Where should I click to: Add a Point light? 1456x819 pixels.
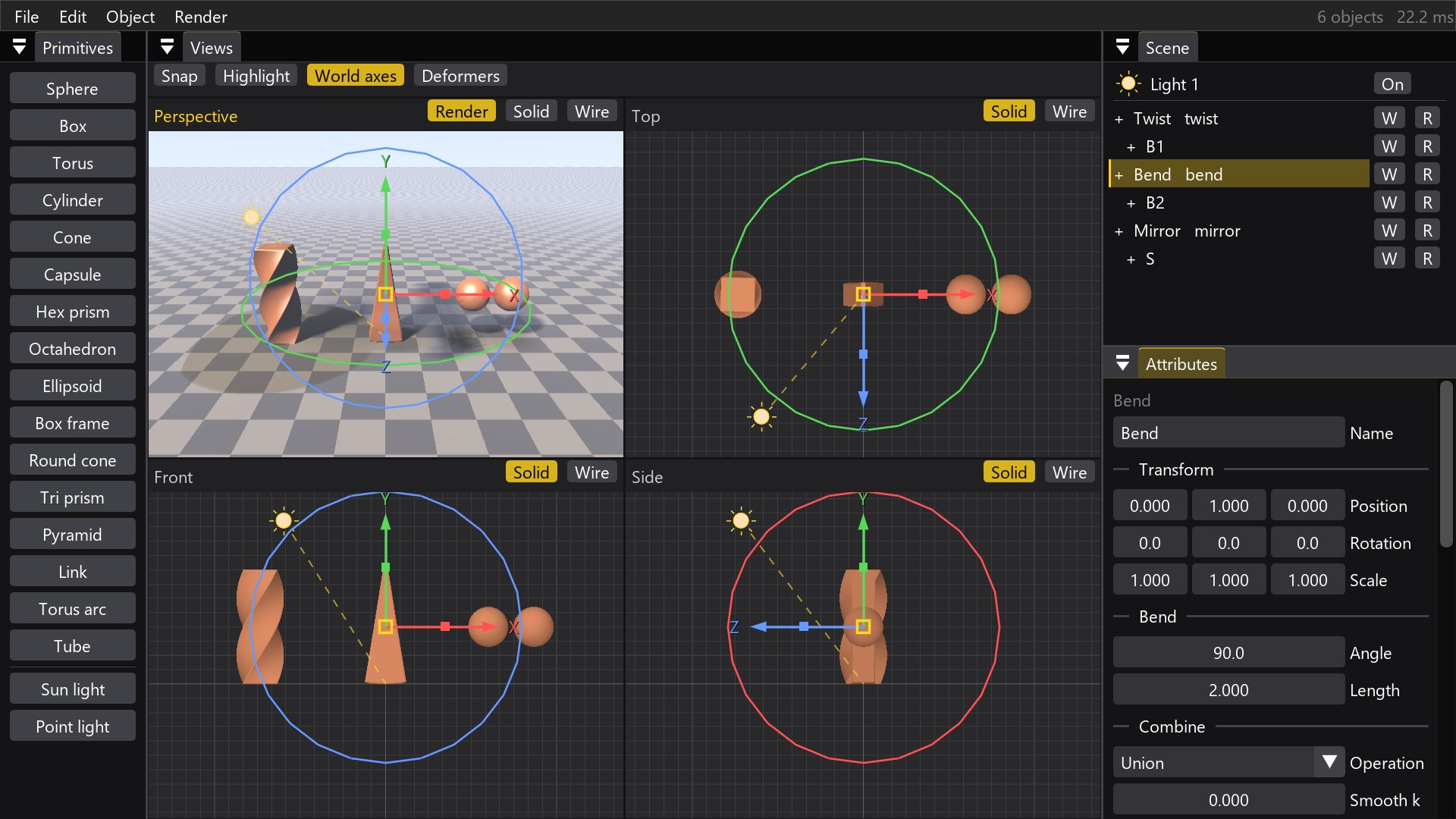[x=73, y=726]
